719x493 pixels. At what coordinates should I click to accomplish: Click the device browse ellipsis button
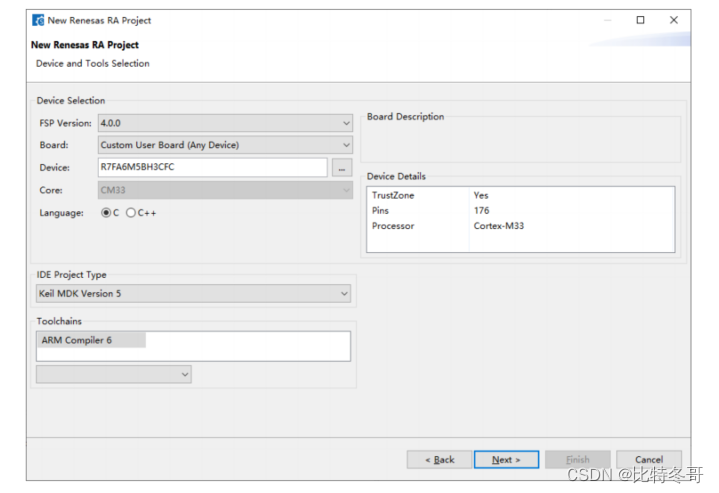point(342,168)
